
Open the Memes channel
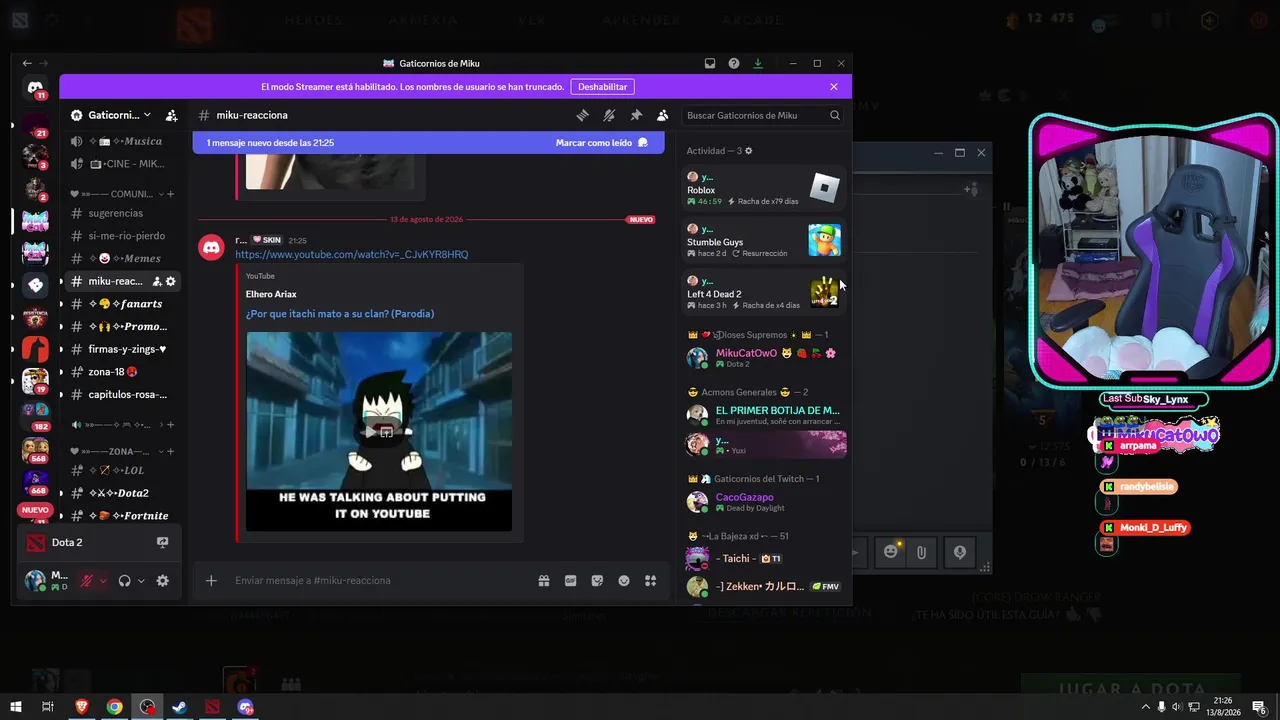click(x=123, y=258)
